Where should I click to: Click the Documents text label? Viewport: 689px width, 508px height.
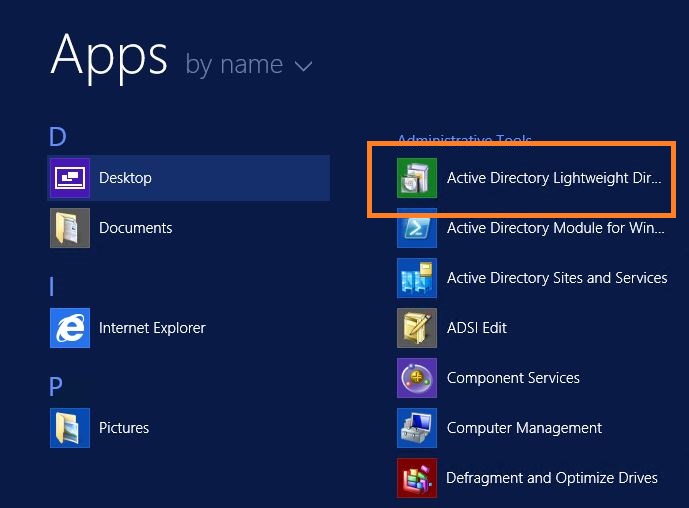(135, 228)
